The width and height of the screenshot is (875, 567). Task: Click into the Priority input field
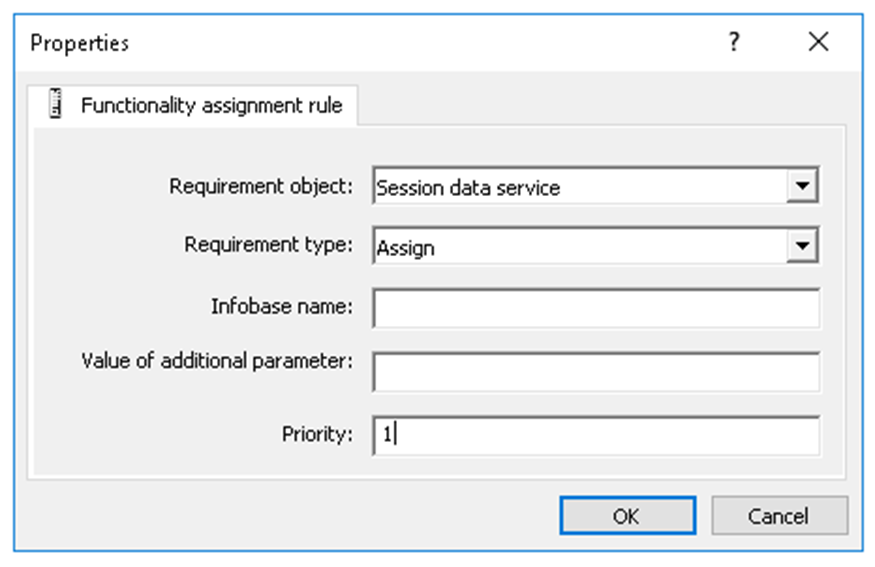pos(595,436)
